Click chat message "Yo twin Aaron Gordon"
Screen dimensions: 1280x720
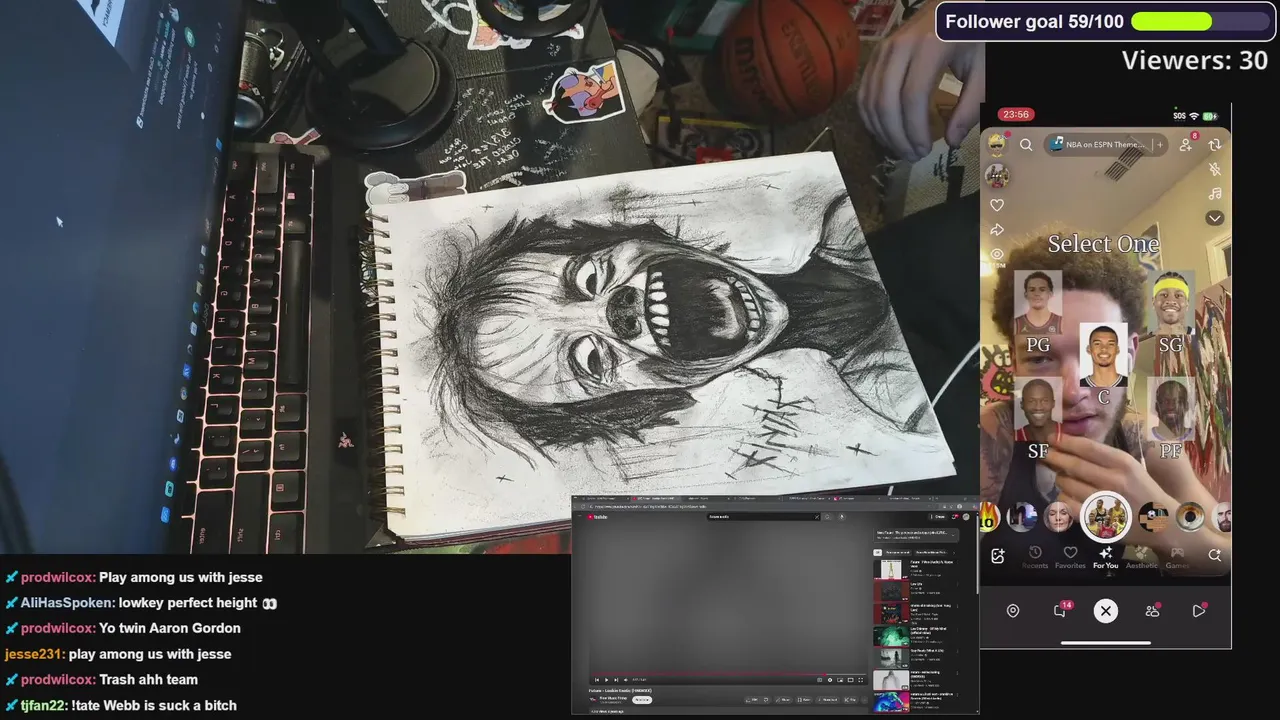click(x=170, y=628)
